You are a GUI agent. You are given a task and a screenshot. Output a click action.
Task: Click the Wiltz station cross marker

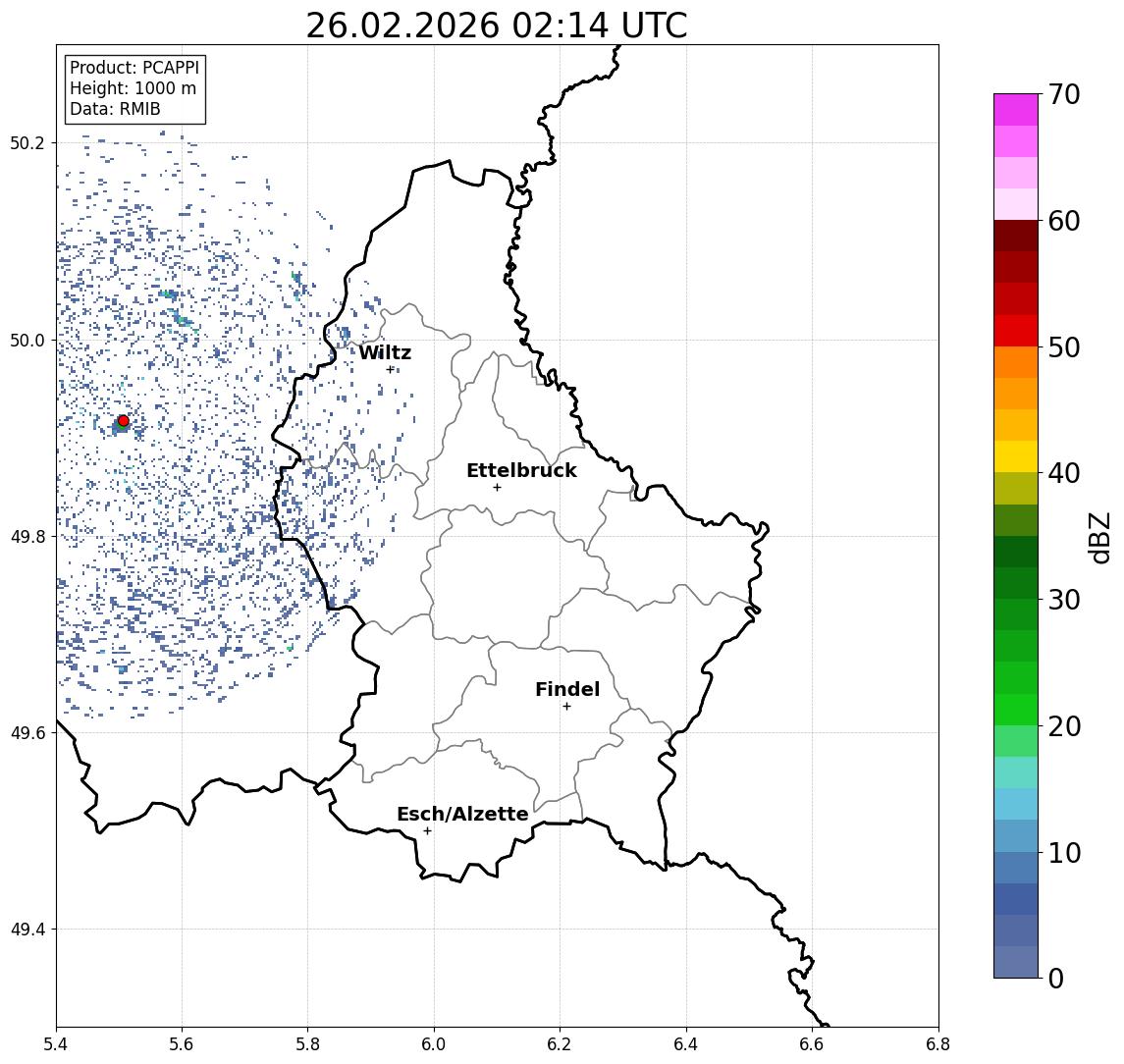(390, 370)
